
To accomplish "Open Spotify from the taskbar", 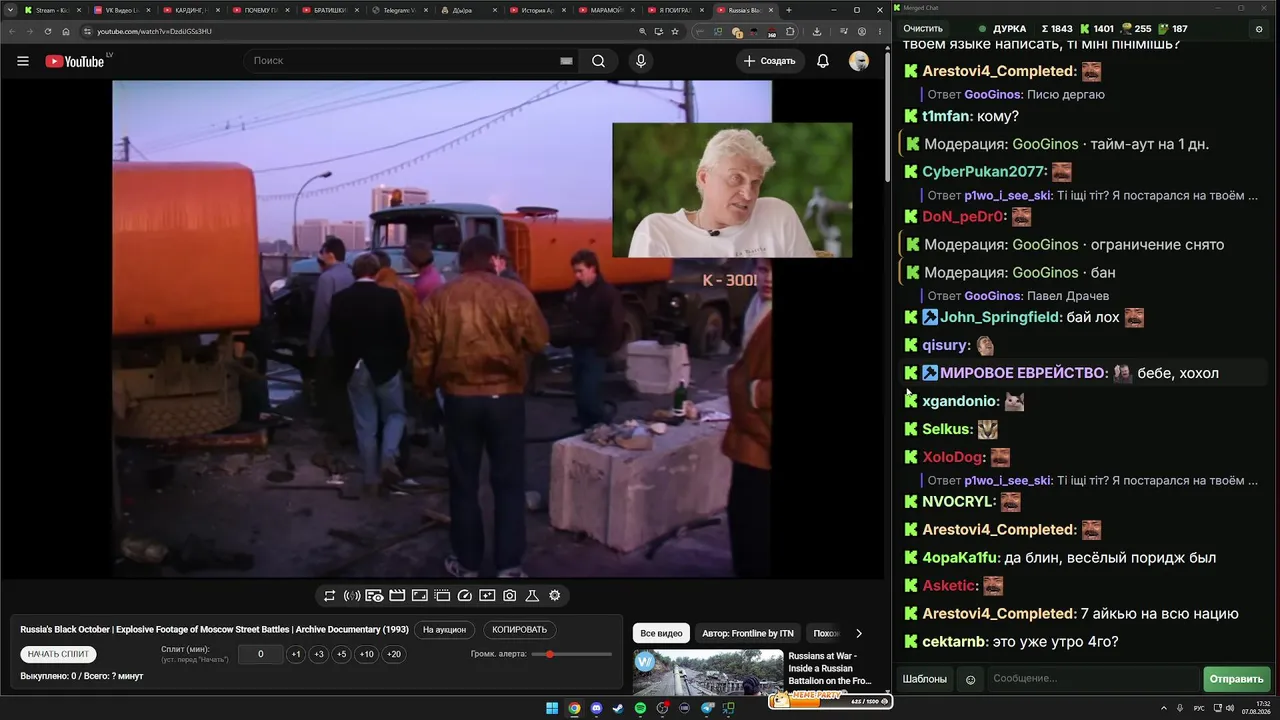I will pos(640,708).
